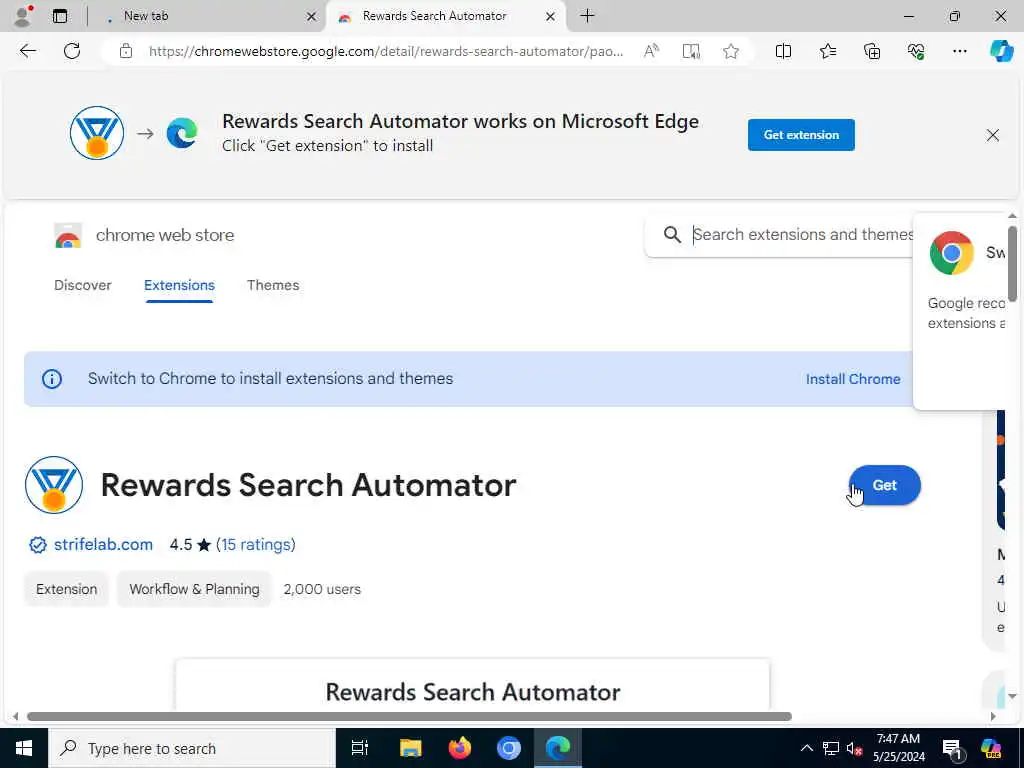Open the notification center icon
Viewport: 1024px width, 768px height.
click(953, 748)
